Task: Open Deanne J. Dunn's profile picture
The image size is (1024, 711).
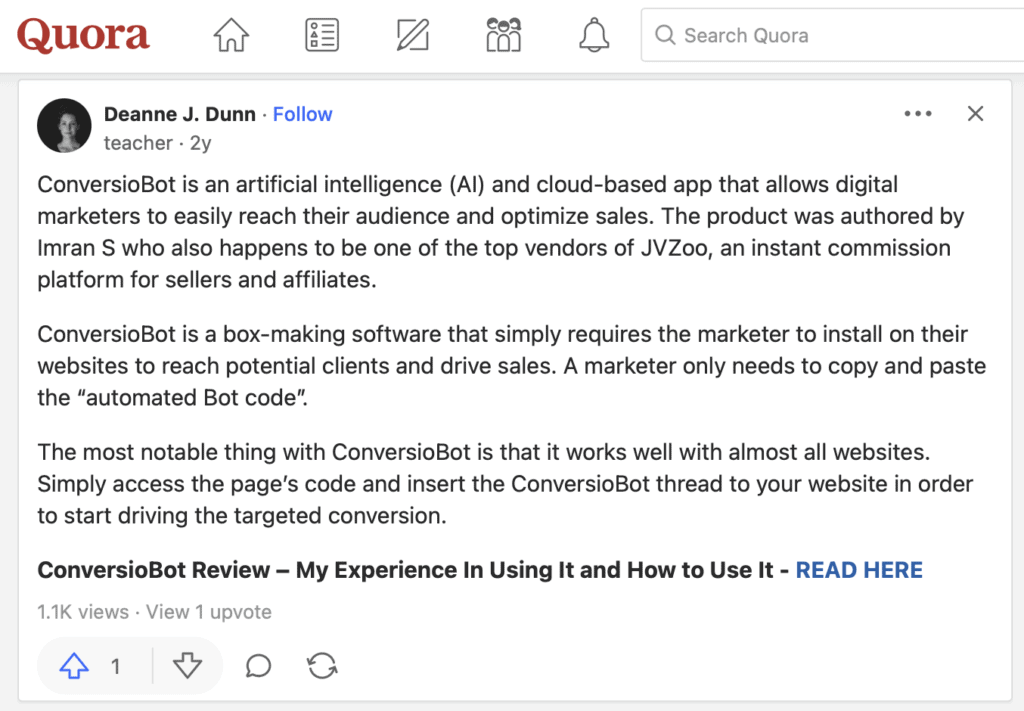Action: click(x=64, y=125)
